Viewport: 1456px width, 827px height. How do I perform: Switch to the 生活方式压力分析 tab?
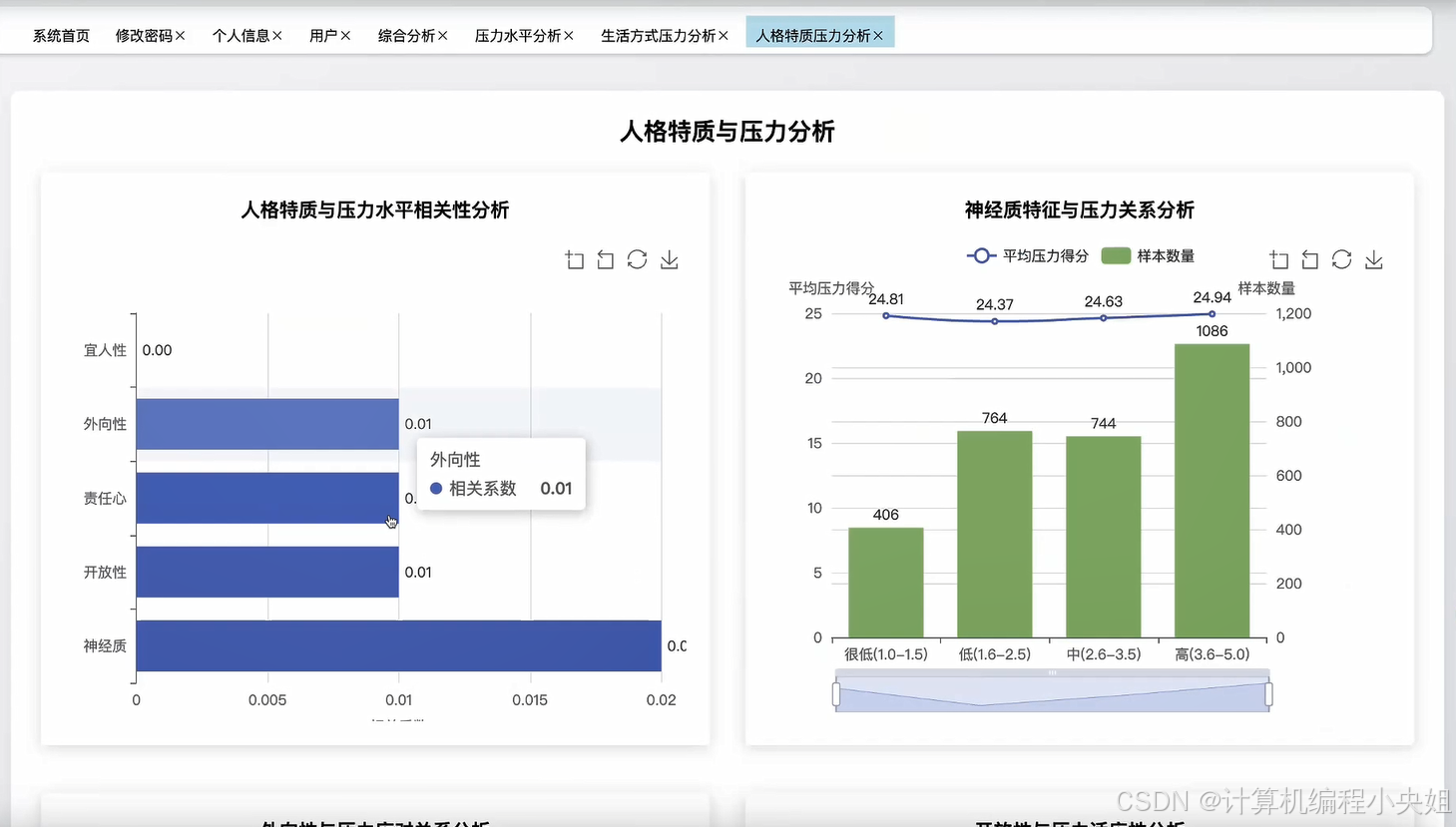click(x=659, y=36)
